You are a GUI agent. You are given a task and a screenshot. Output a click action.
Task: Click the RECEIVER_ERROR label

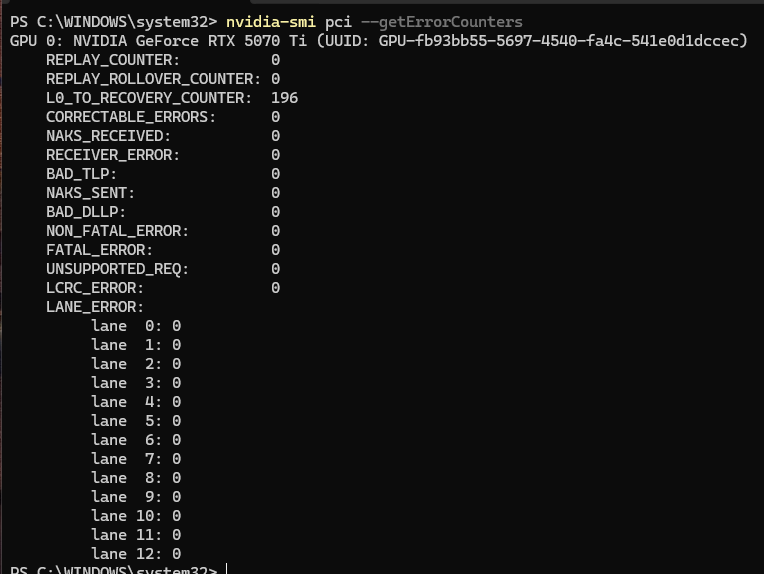pyautogui.click(x=113, y=155)
